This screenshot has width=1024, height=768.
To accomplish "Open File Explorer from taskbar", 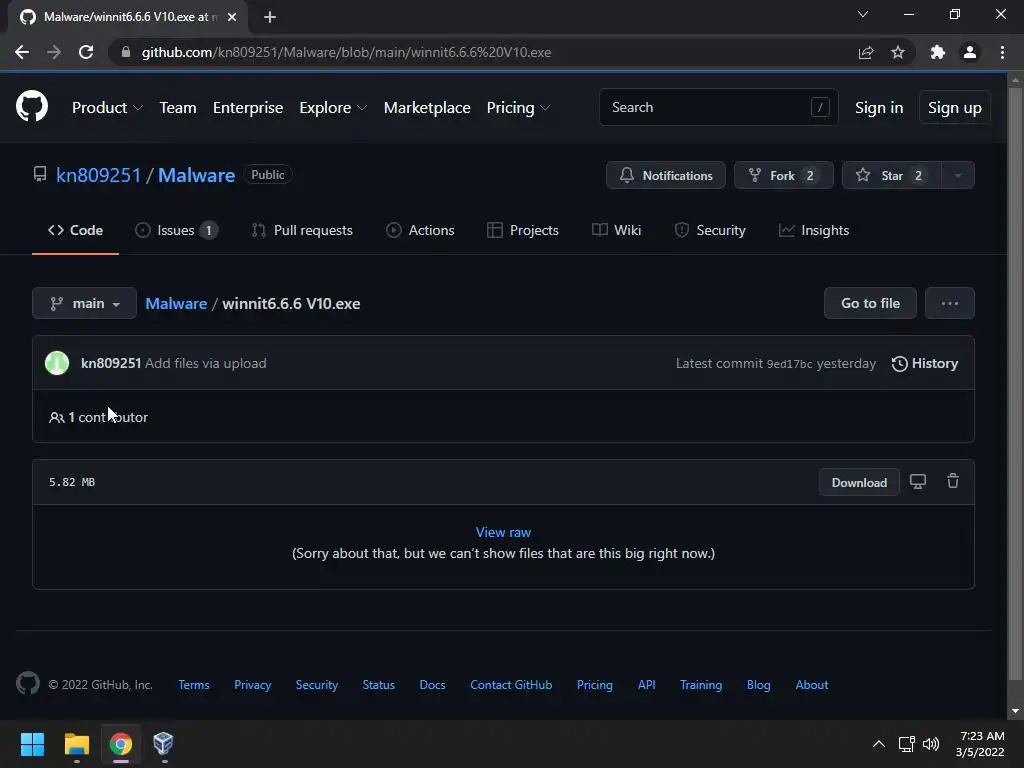I will point(76,744).
